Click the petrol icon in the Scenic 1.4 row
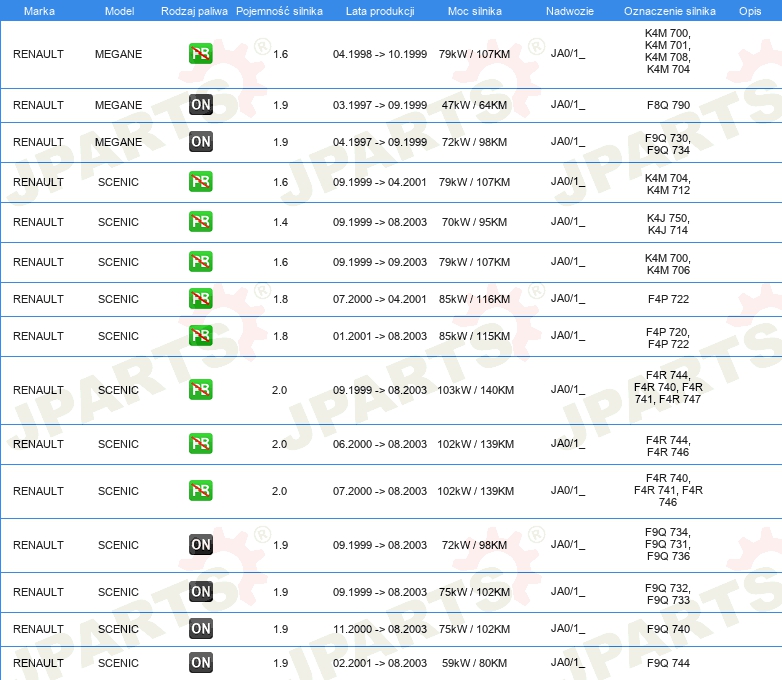782x680 pixels. 200,222
